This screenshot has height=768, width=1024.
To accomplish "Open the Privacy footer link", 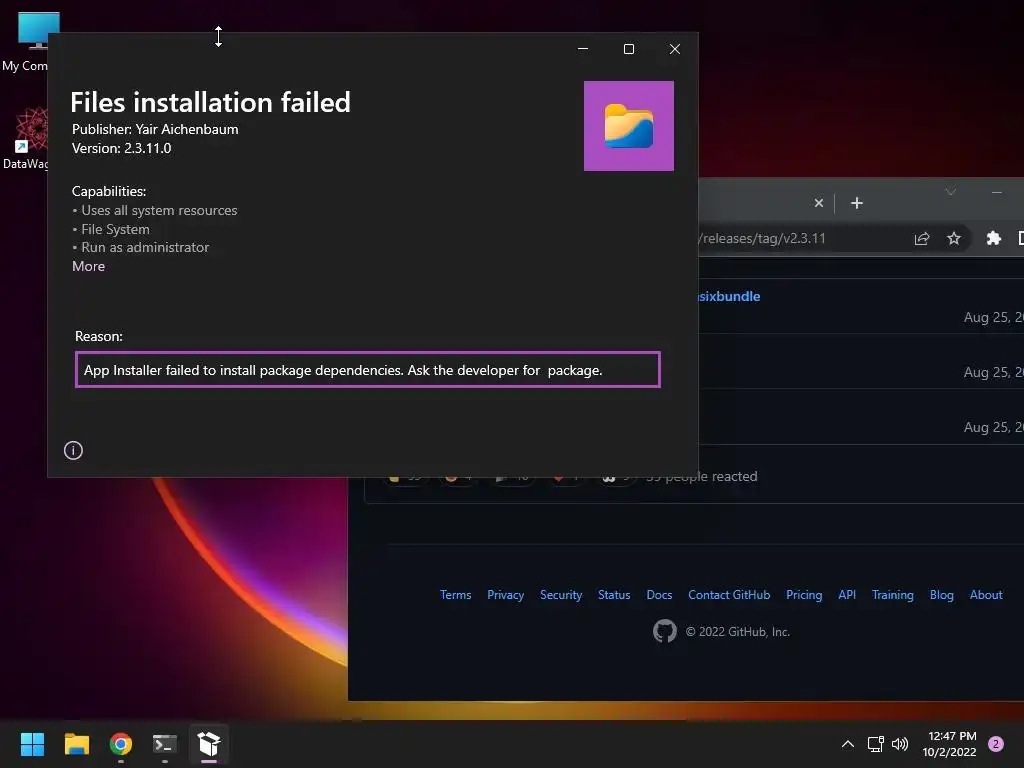I will [505, 595].
